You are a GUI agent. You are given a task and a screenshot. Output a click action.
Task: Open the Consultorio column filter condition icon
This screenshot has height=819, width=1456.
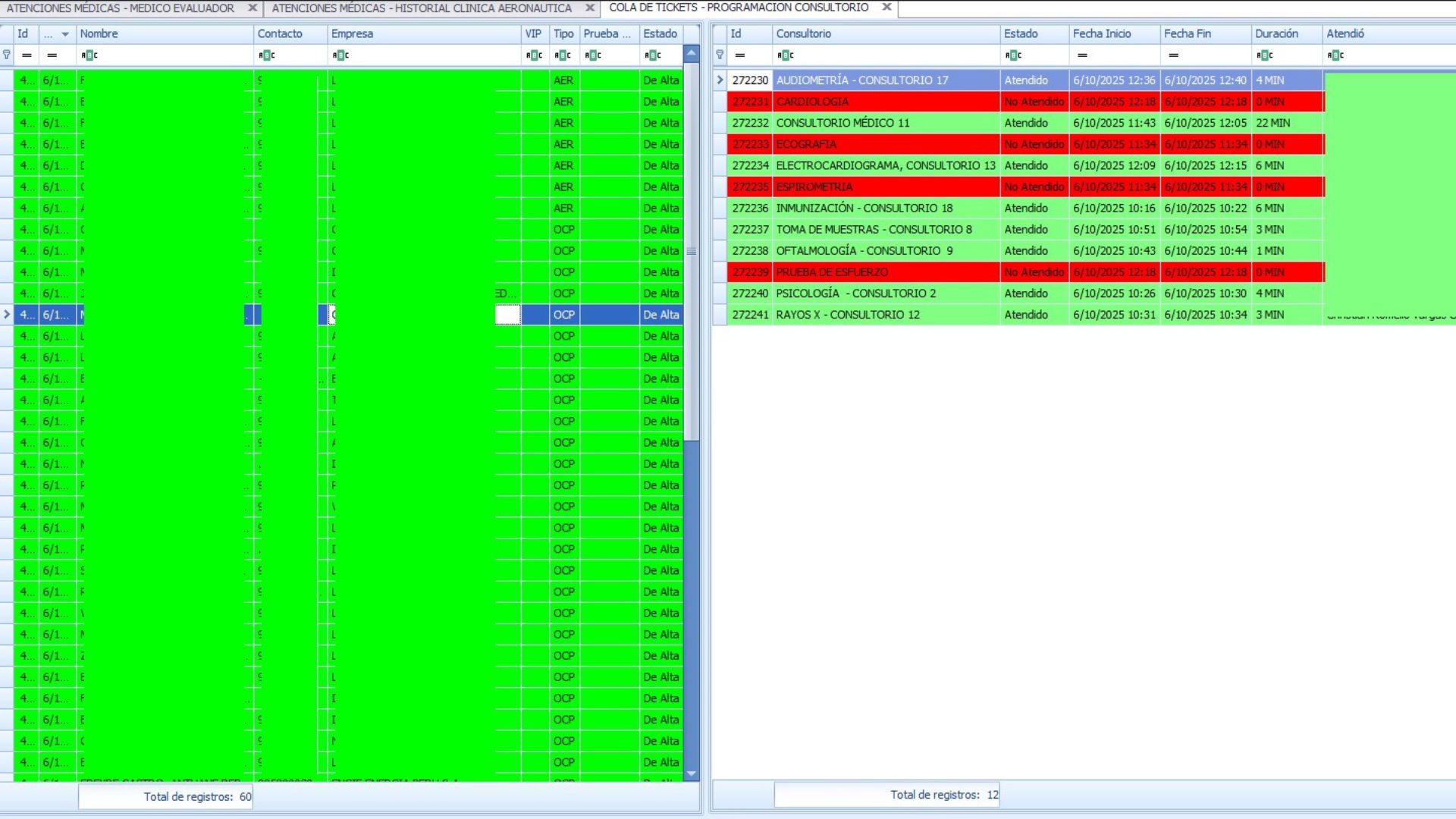(x=786, y=55)
